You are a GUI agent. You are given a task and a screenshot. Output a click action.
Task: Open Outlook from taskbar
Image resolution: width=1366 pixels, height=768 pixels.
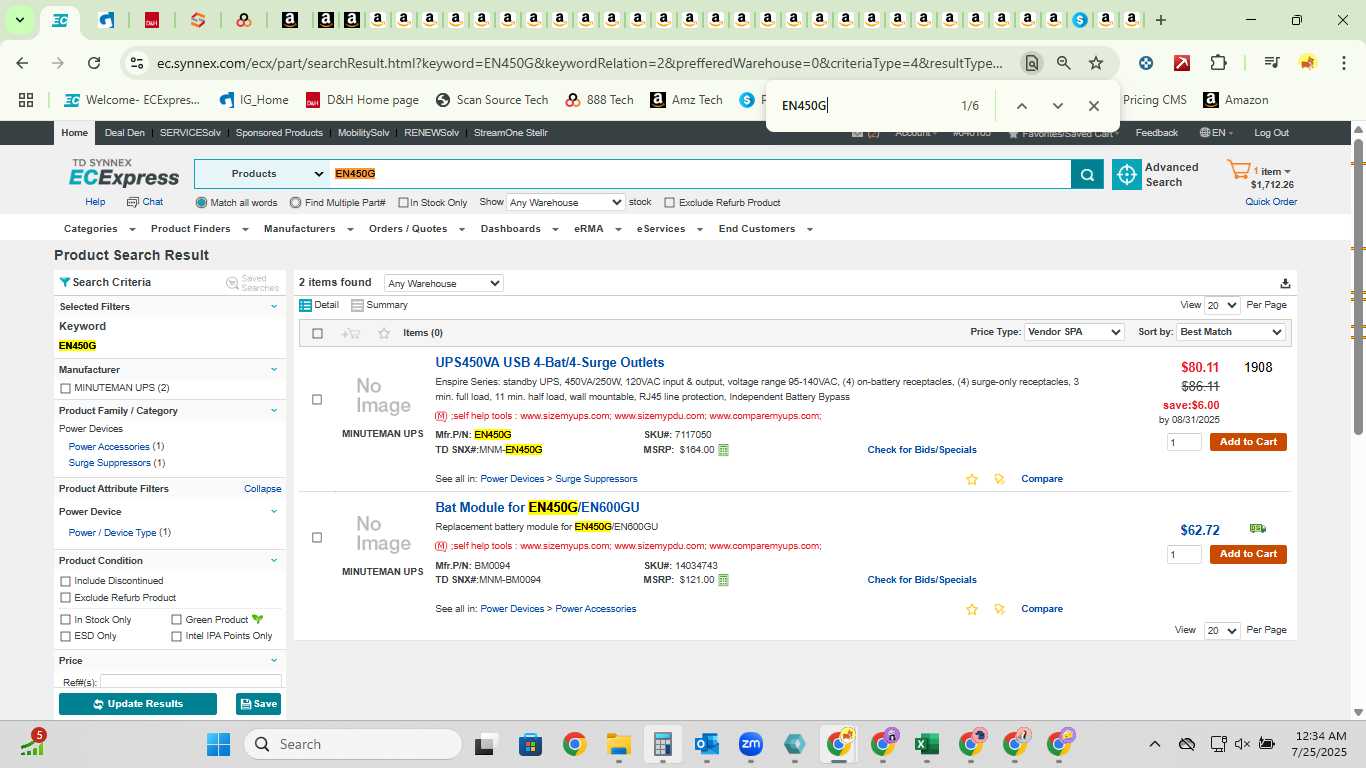tap(707, 744)
